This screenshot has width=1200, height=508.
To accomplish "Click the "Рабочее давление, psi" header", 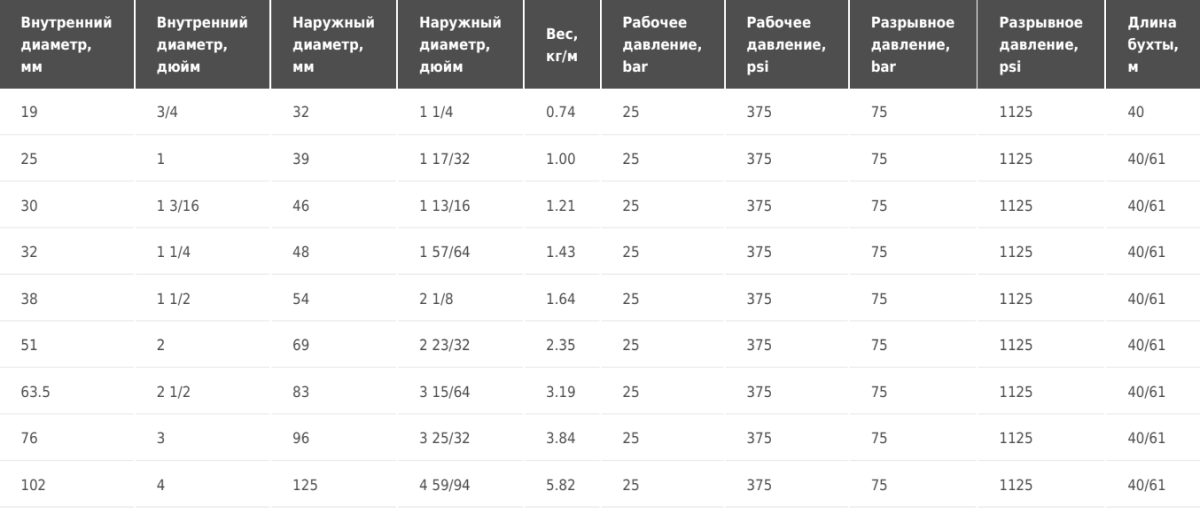I will pos(788,45).
